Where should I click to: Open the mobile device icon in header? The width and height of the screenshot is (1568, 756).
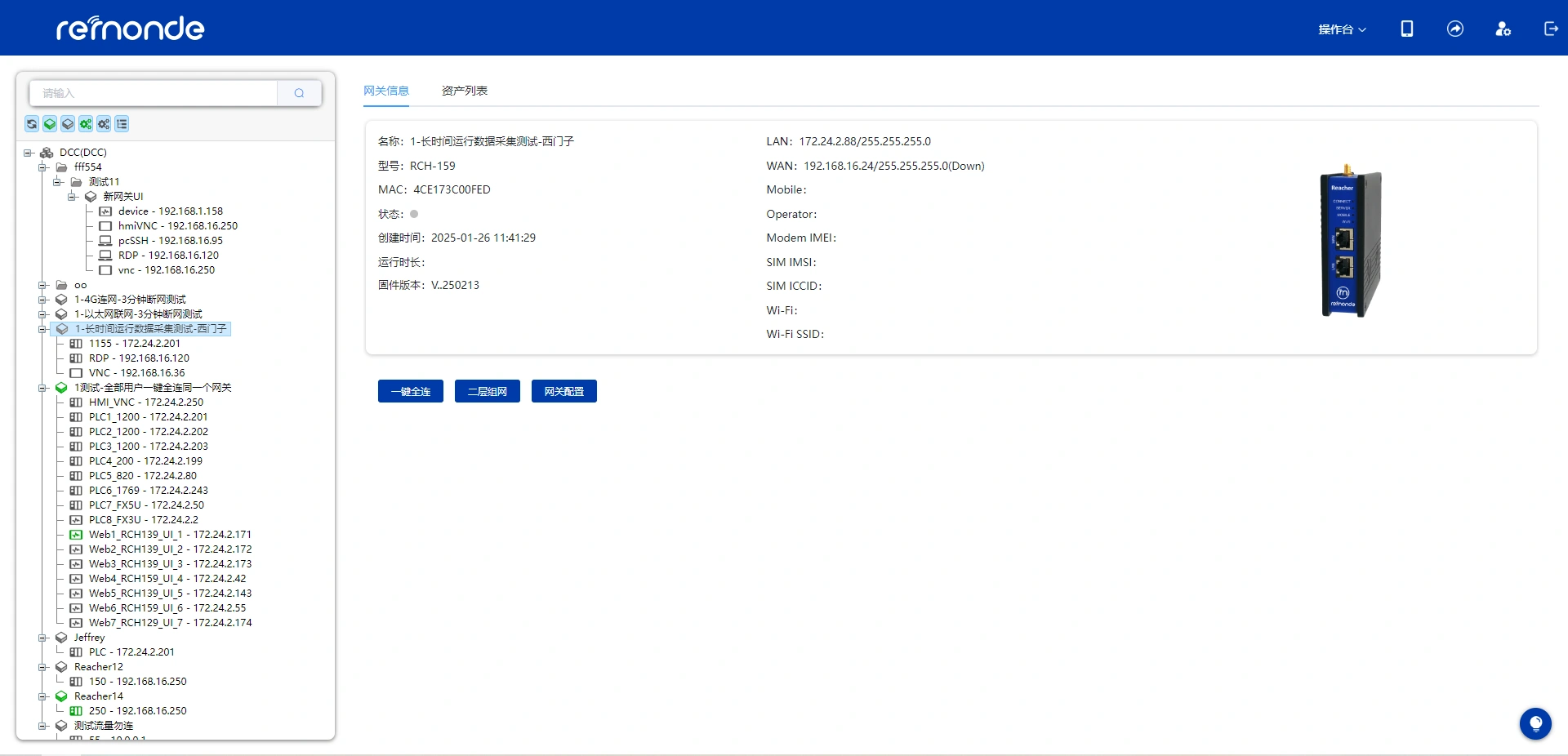coord(1407,29)
